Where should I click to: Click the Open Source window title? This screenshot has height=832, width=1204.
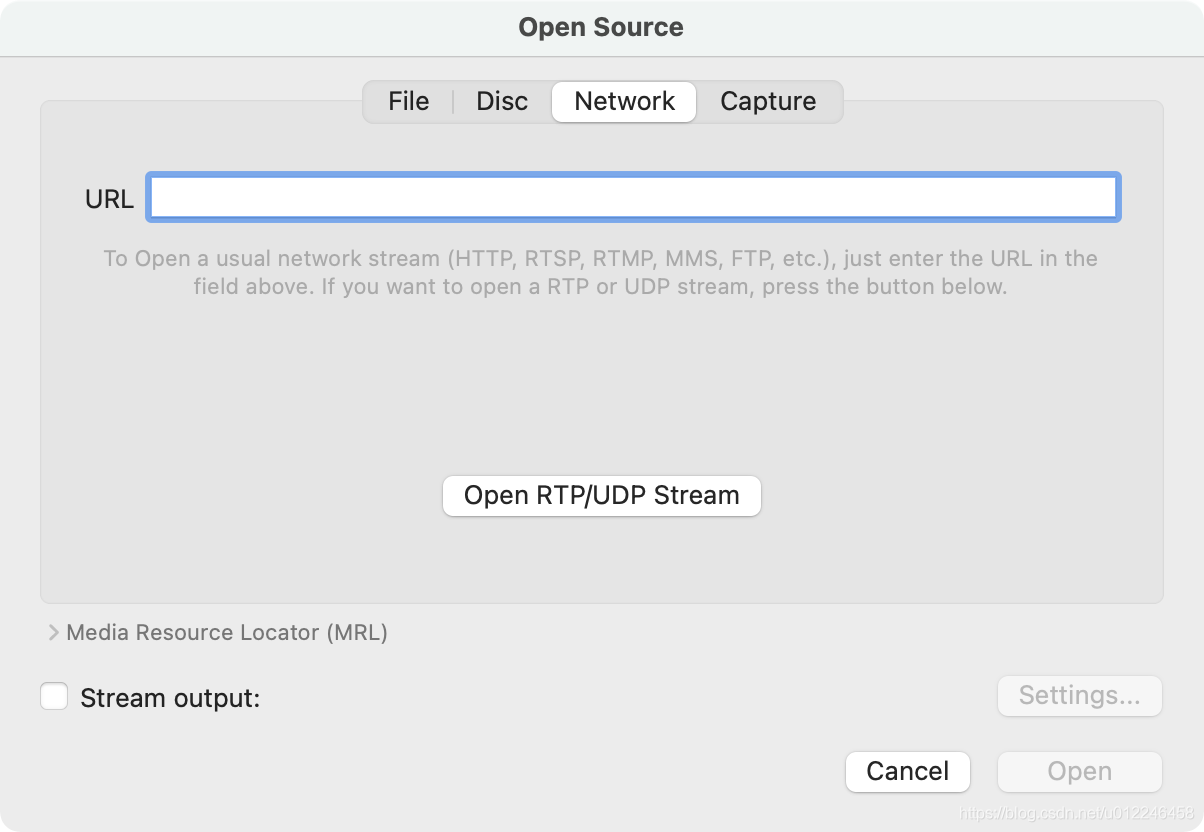coord(601,27)
